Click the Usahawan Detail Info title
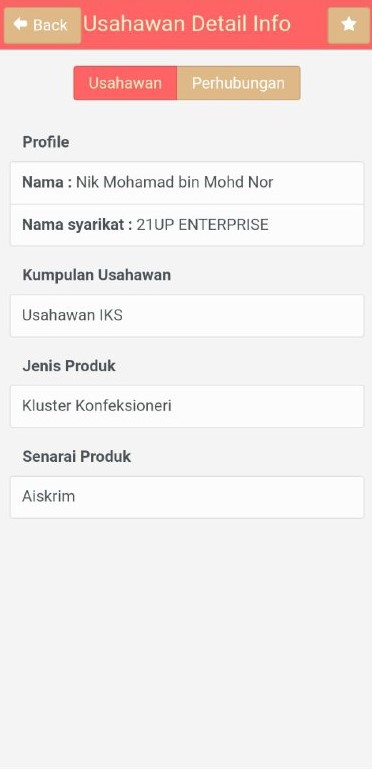The height and width of the screenshot is (769, 372). click(187, 24)
